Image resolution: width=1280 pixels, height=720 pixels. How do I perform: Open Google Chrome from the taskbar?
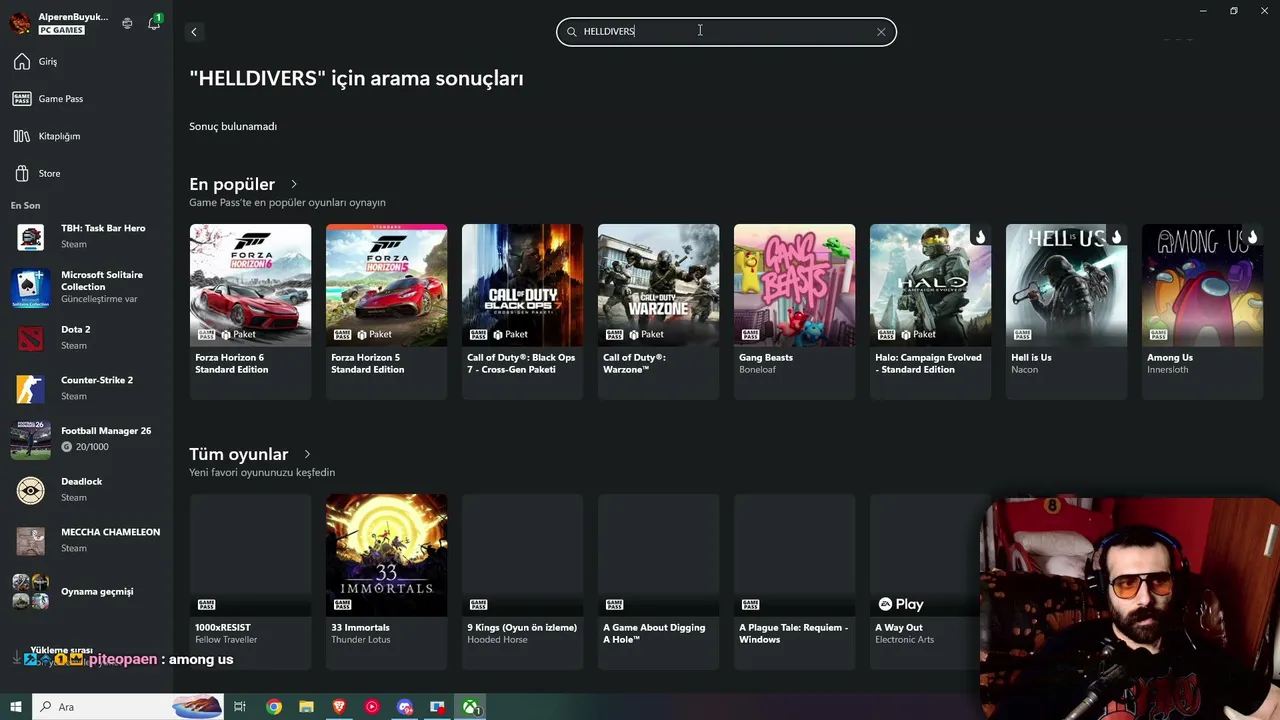[x=273, y=707]
